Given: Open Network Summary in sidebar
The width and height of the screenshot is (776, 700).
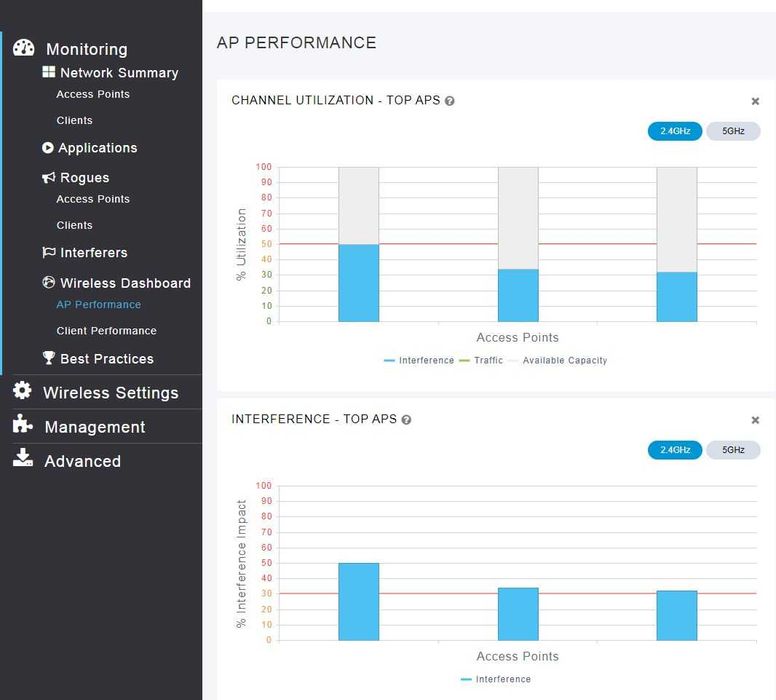Looking at the screenshot, I should click(x=119, y=73).
